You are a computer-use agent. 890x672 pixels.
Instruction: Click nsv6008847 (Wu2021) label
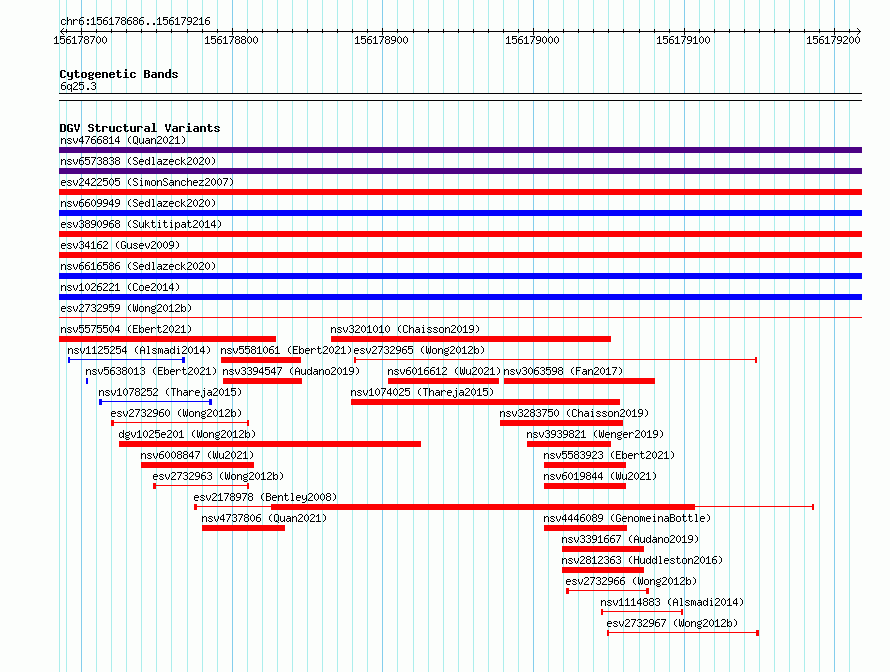(x=197, y=455)
